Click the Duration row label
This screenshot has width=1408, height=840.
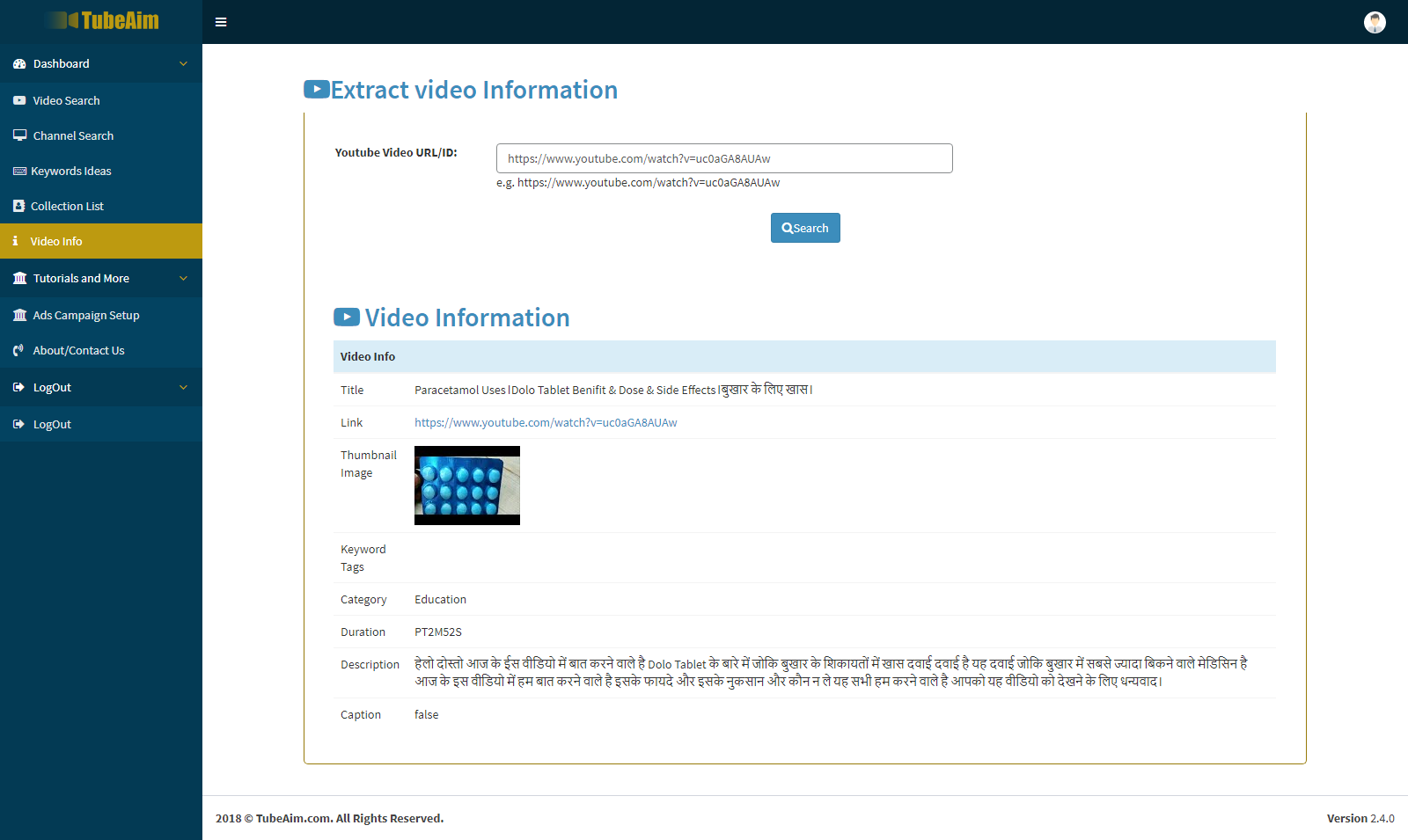pyautogui.click(x=363, y=632)
